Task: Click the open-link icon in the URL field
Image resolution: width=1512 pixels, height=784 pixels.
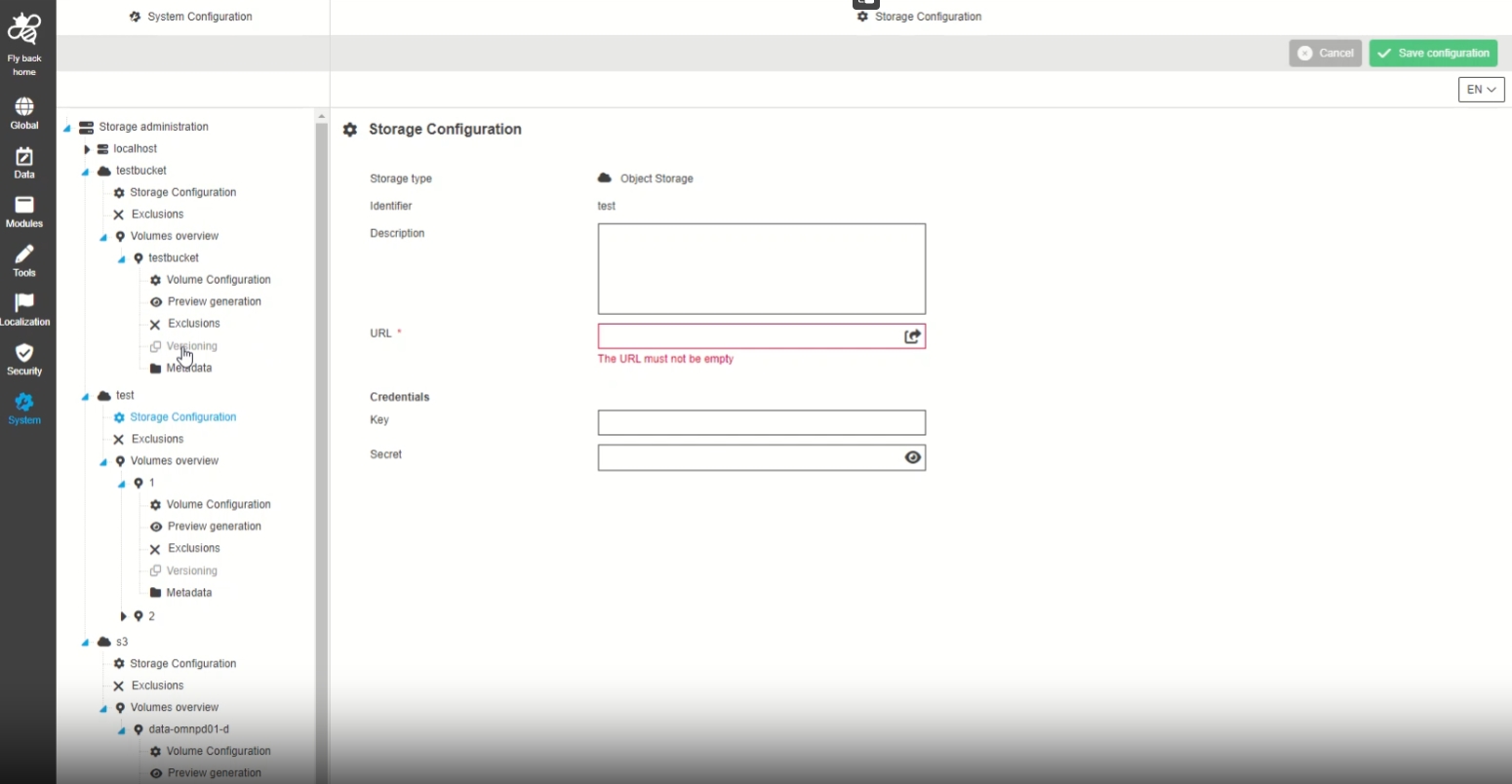Action: tap(912, 336)
